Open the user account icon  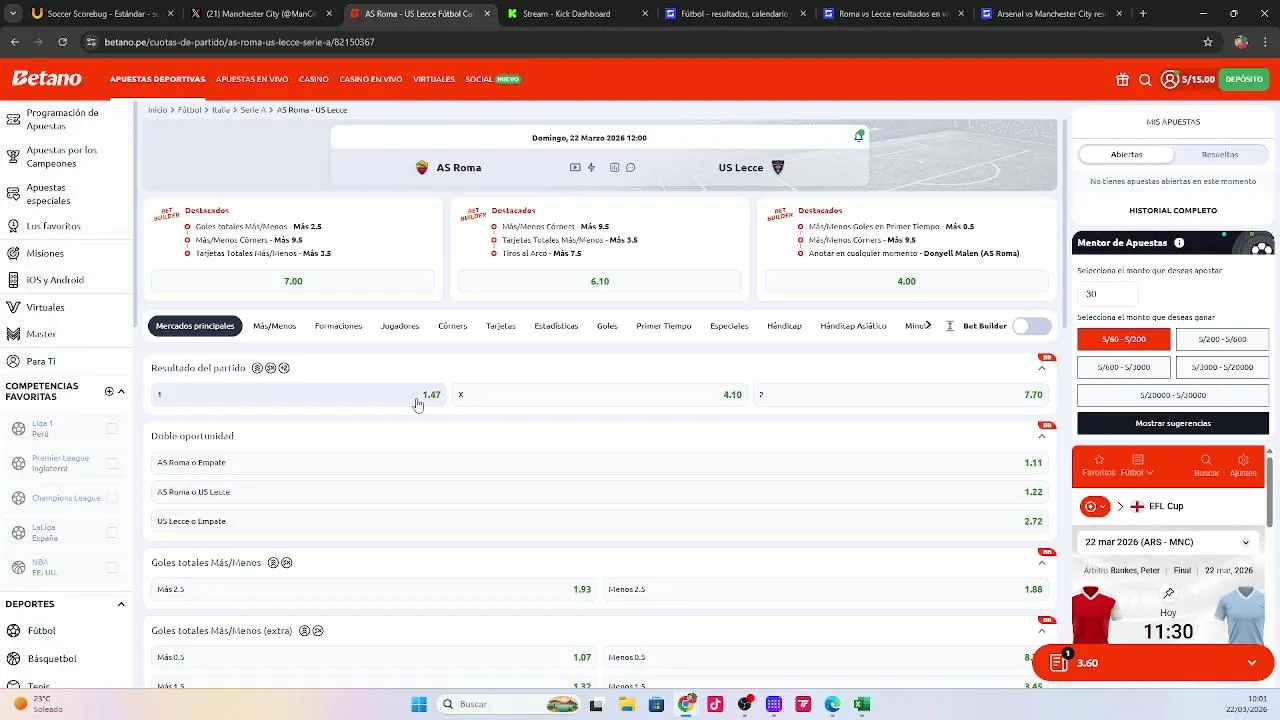(1169, 79)
